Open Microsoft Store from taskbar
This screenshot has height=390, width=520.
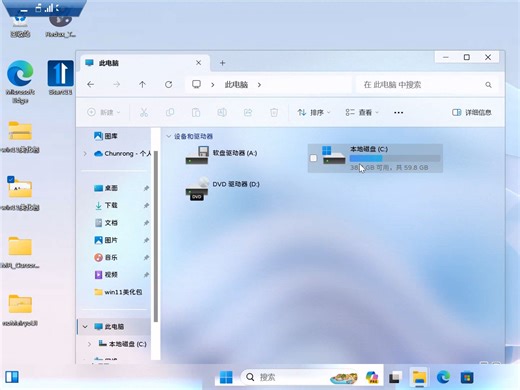(467, 377)
